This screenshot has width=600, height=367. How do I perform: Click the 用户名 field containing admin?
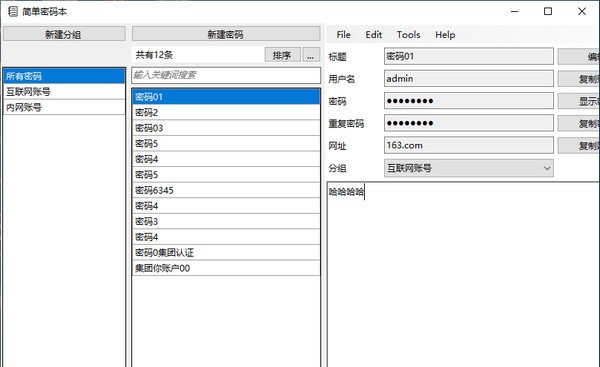coord(468,79)
